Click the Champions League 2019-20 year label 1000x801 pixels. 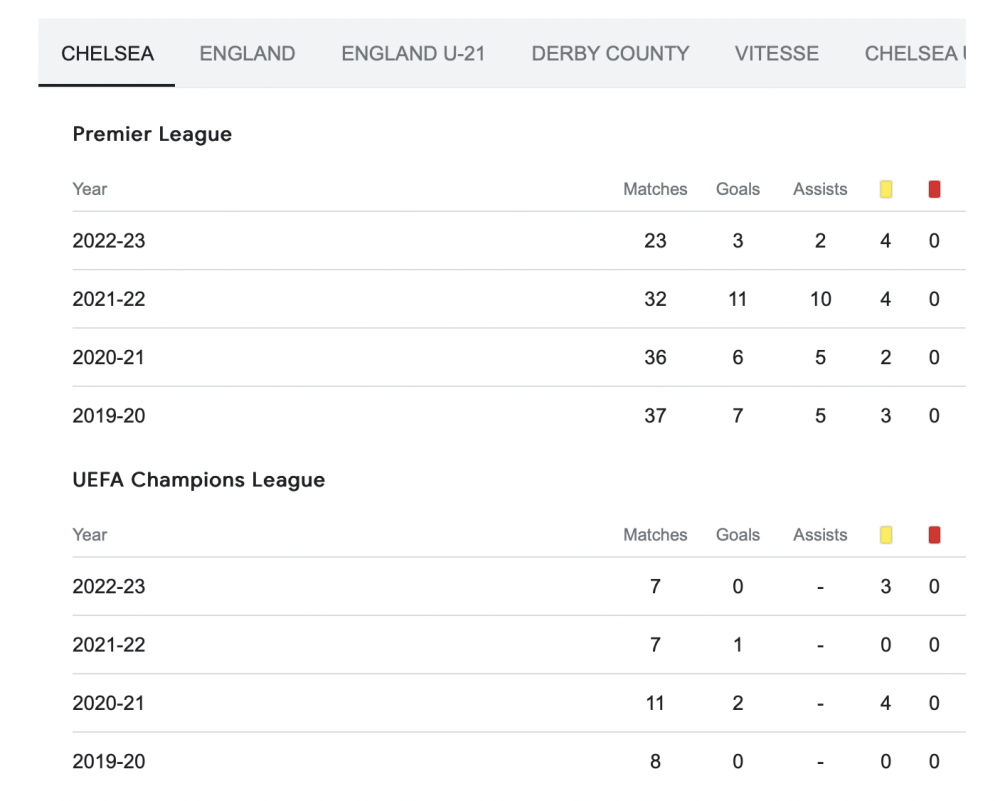point(109,761)
